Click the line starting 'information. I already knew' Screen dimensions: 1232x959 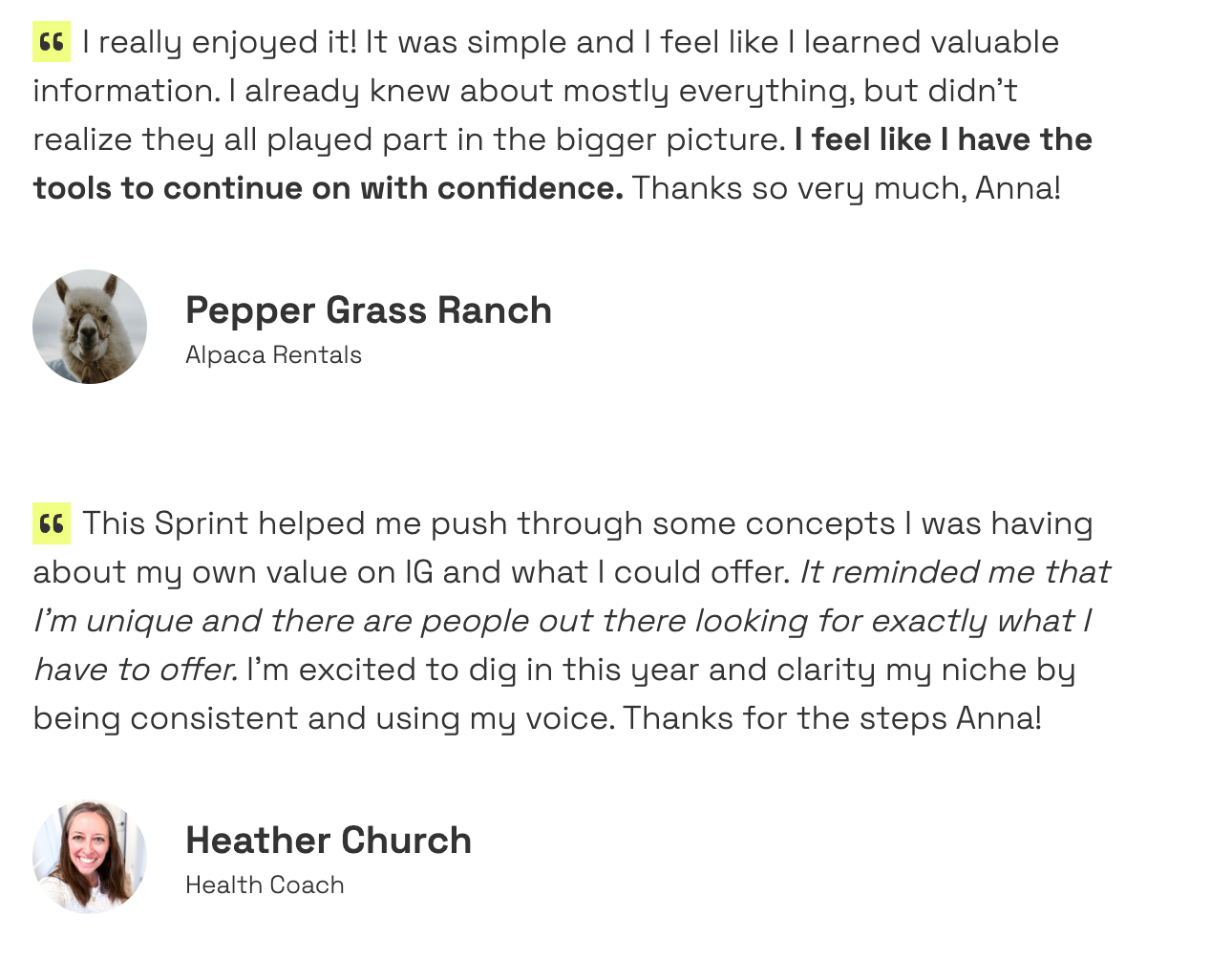coord(525,92)
